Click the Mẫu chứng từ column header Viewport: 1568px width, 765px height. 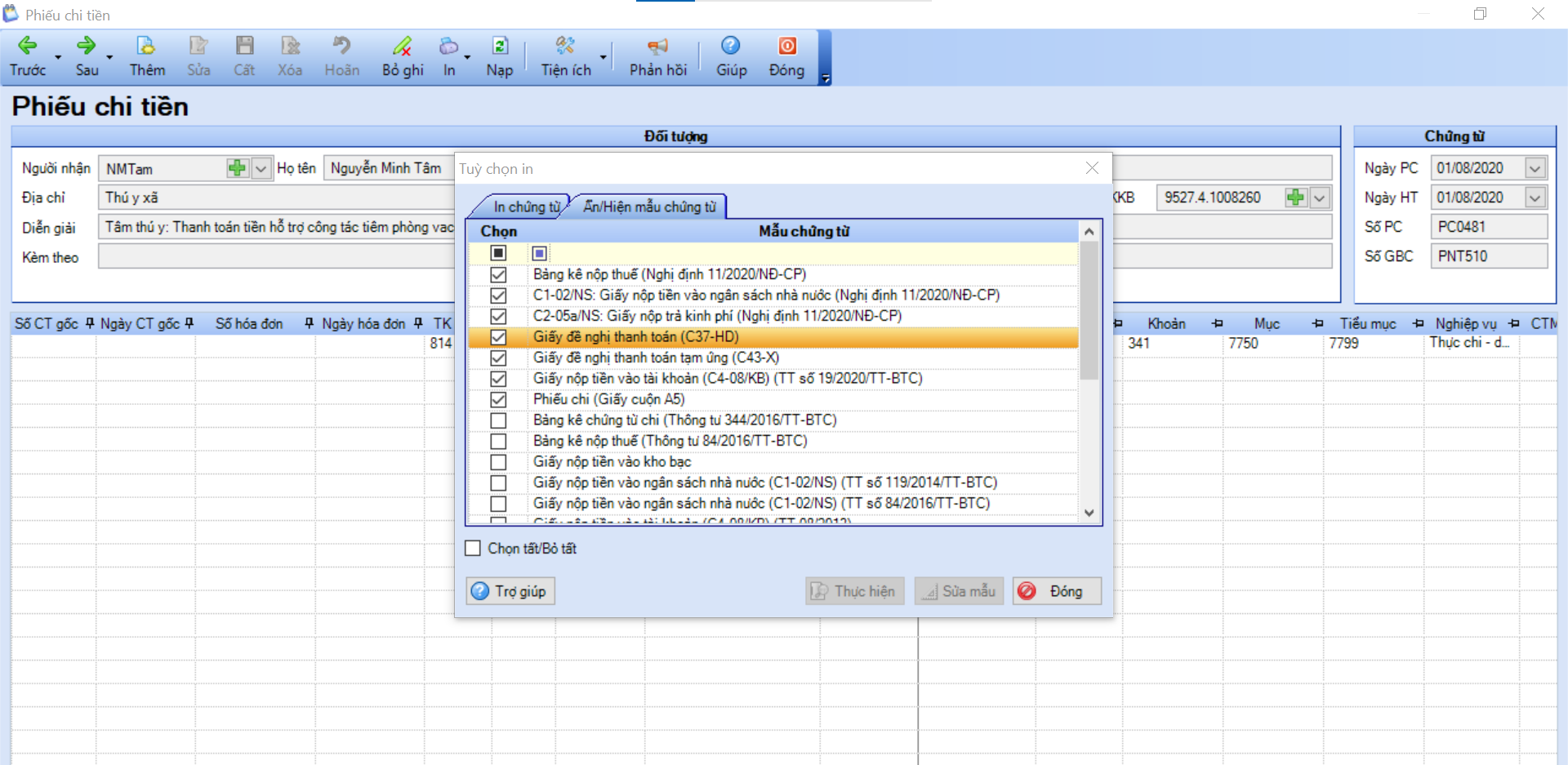pos(804,231)
